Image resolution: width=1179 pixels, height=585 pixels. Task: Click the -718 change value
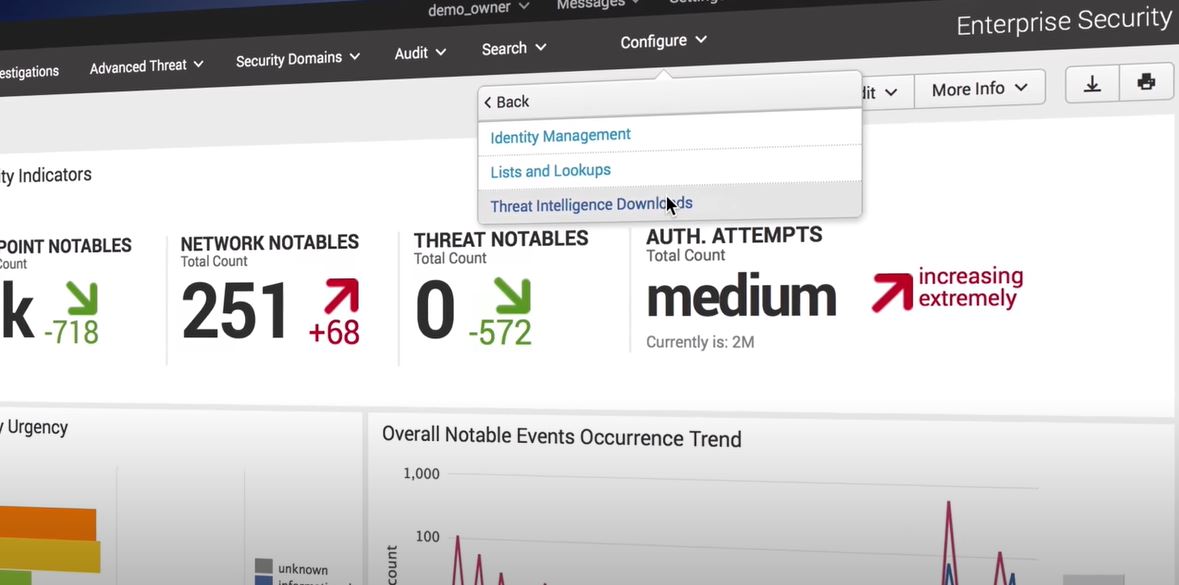[71, 332]
